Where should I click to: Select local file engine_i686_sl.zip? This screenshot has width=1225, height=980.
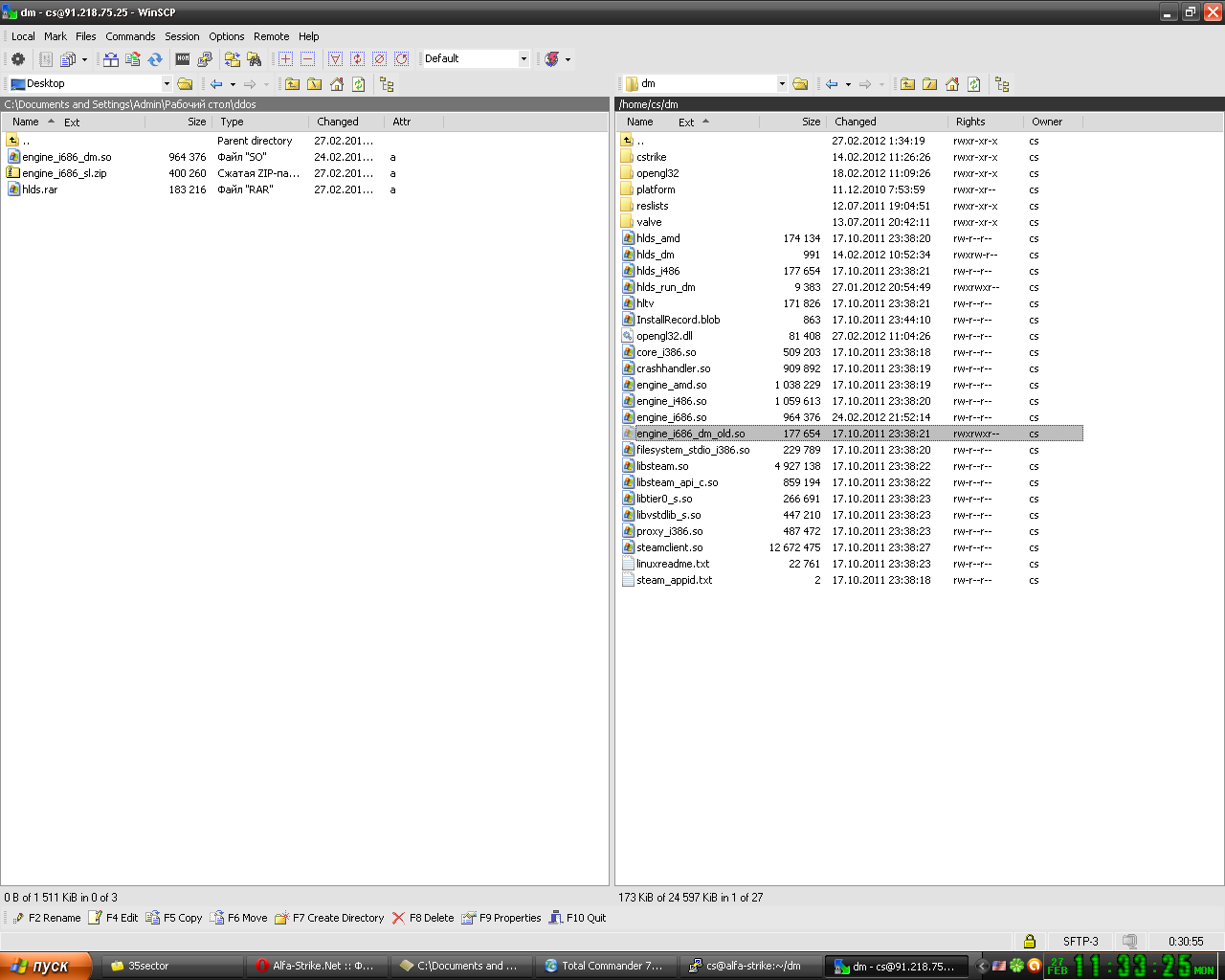[x=64, y=173]
